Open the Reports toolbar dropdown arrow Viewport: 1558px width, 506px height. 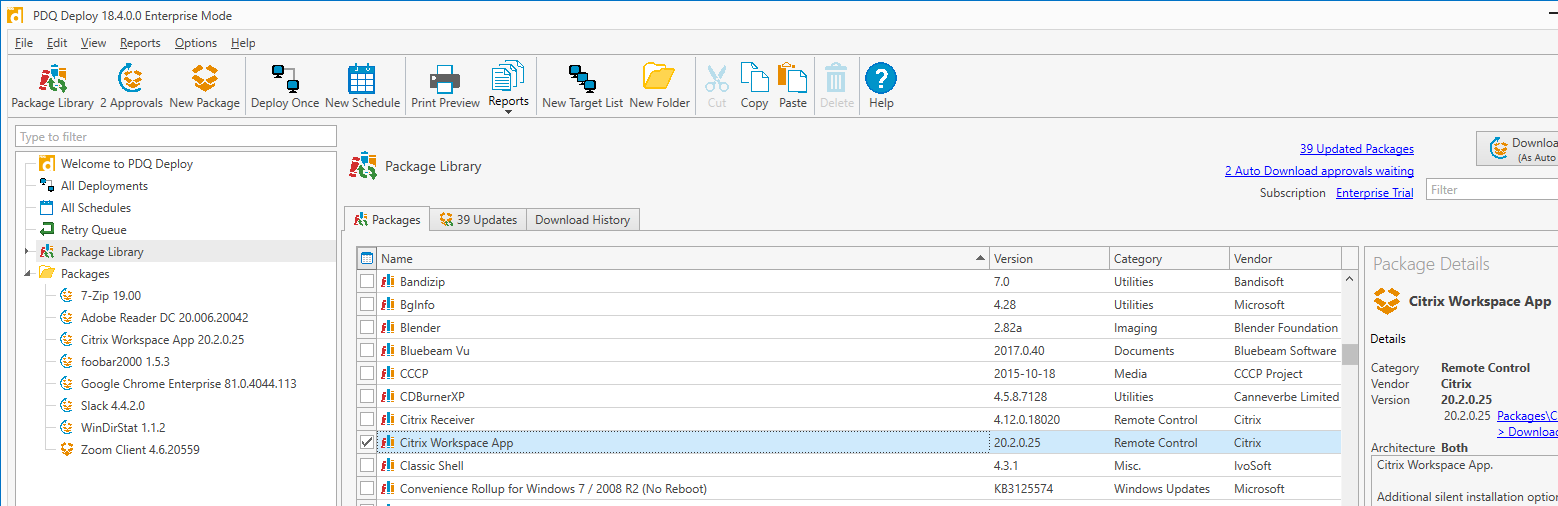pos(508,112)
